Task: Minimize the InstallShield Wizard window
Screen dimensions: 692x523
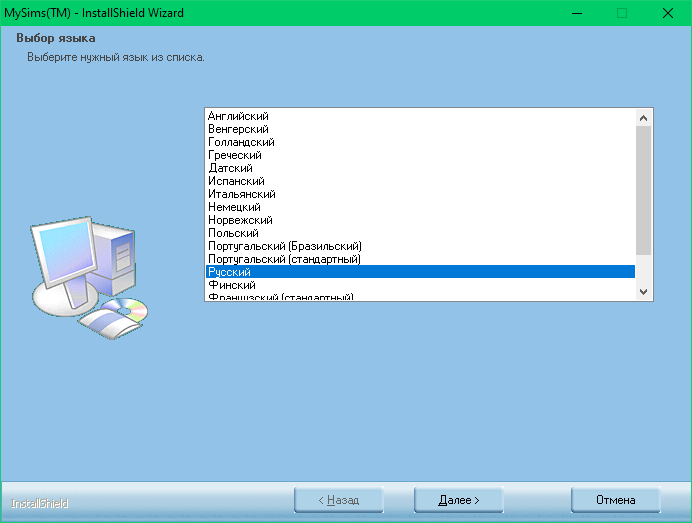Action: 577,13
